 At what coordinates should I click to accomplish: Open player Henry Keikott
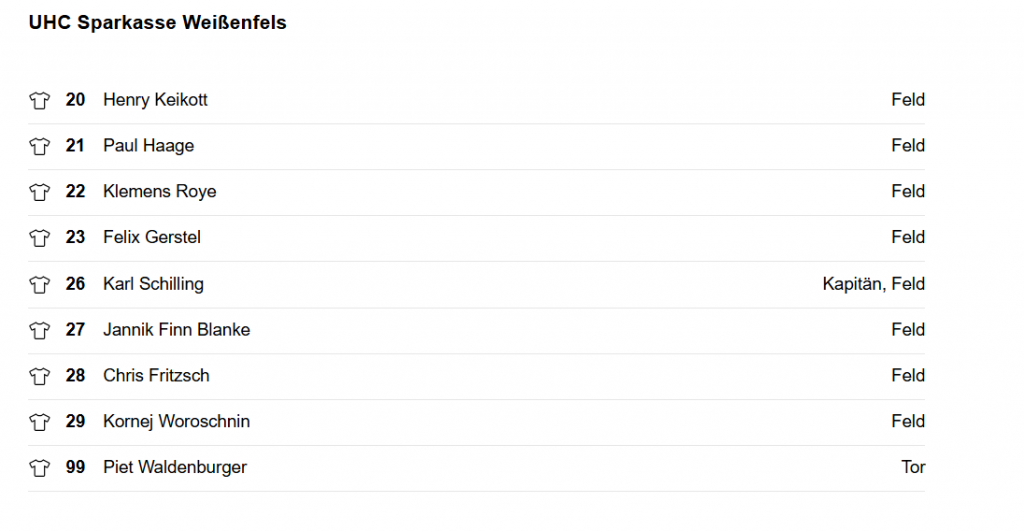click(155, 100)
